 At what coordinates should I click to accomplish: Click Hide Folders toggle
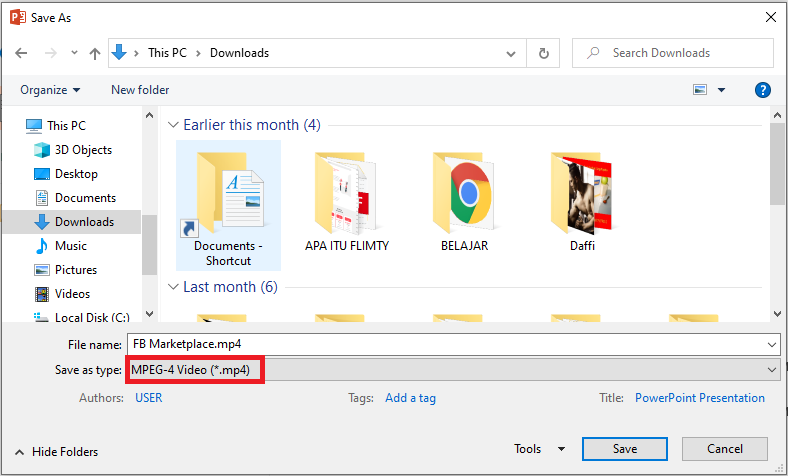point(57,452)
